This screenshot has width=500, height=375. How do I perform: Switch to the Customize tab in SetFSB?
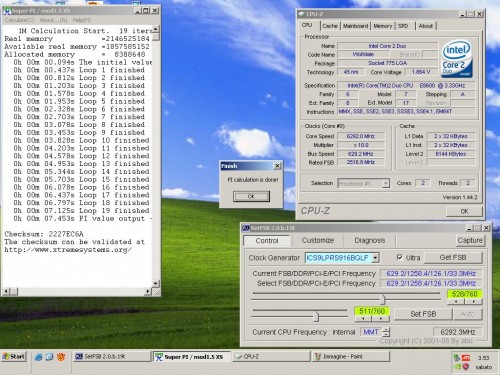click(x=318, y=240)
